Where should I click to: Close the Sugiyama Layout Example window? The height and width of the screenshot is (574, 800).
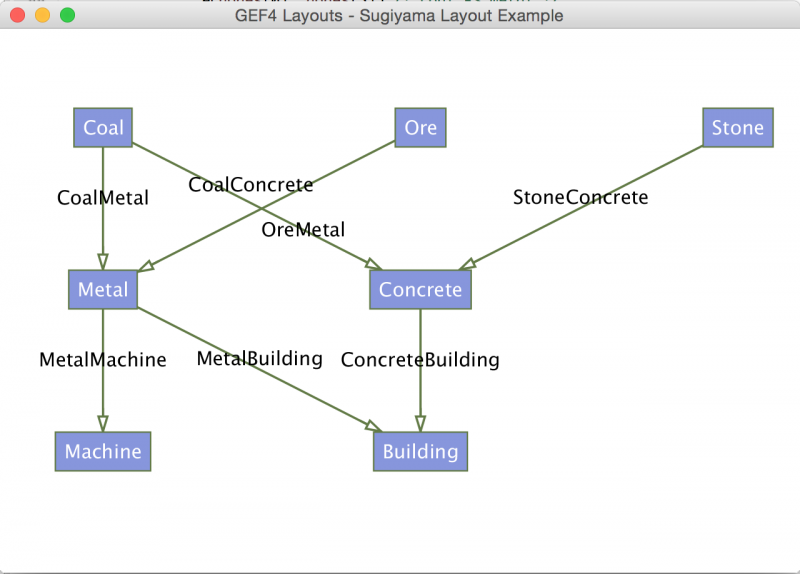(17, 15)
